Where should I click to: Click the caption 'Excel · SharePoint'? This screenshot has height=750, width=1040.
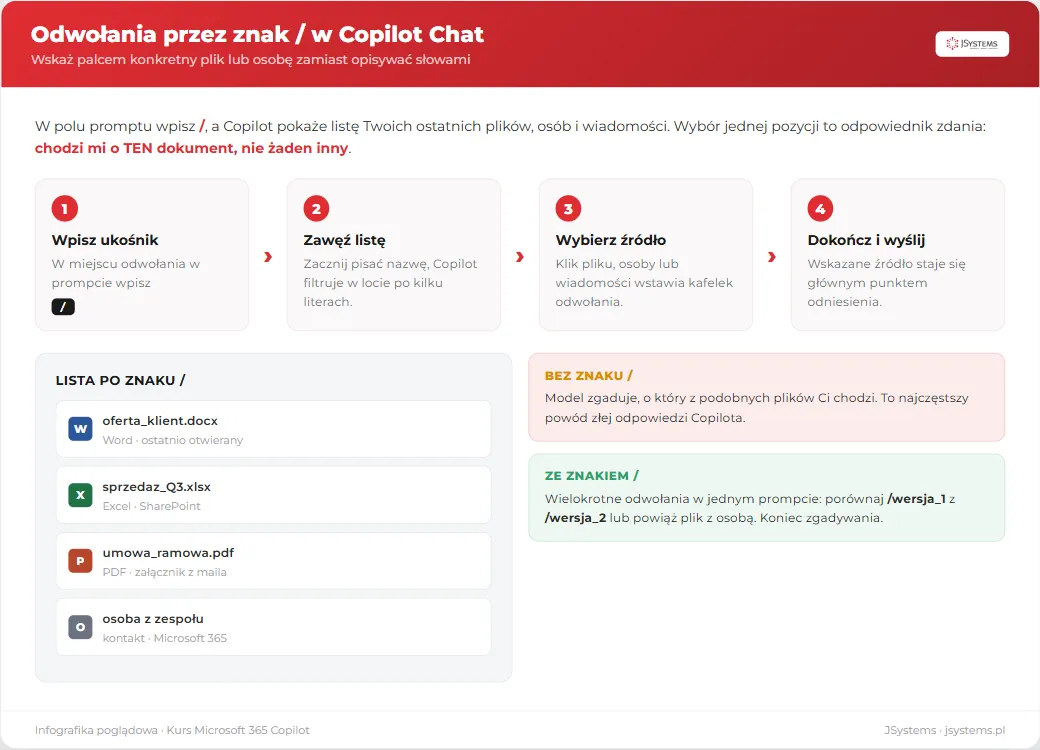151,506
